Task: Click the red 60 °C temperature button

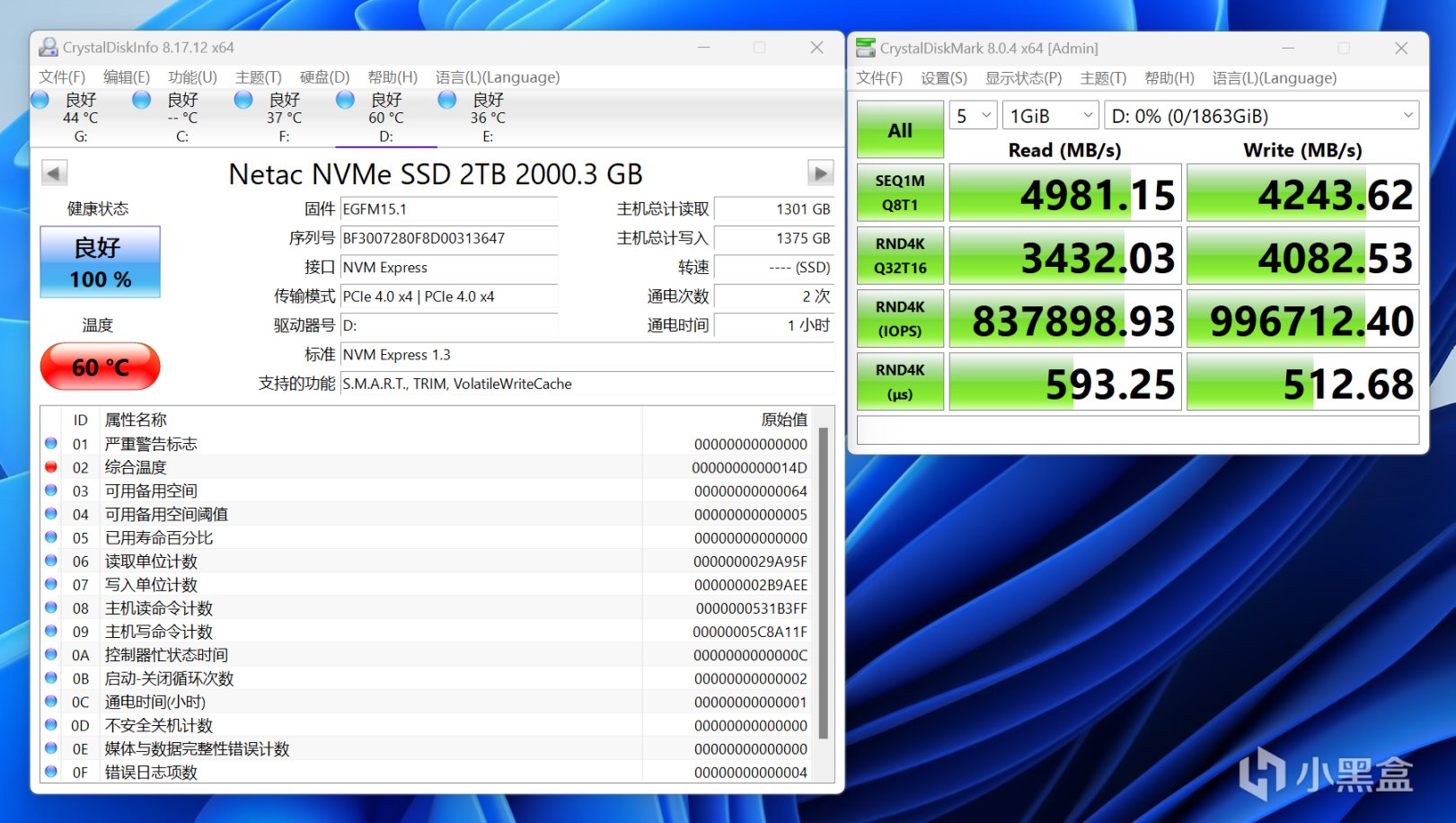Action: (101, 367)
